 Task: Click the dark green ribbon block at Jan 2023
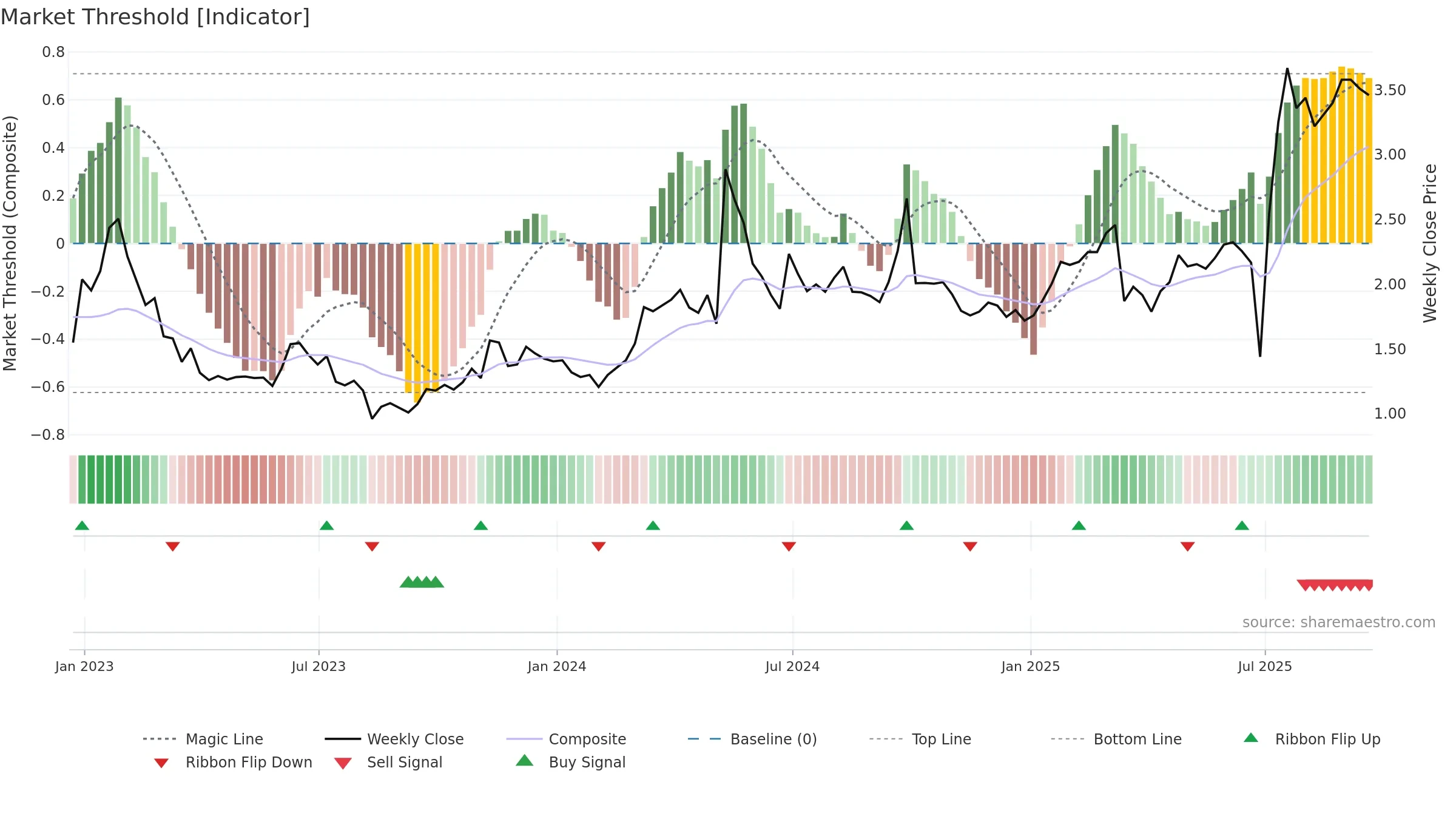click(x=104, y=479)
